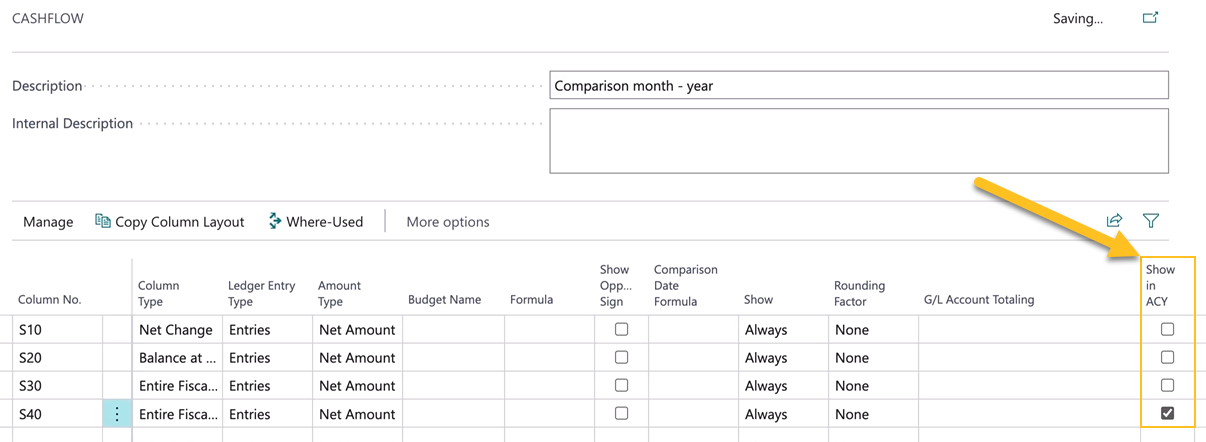Click the share icon above the grid
This screenshot has width=1206, height=442.
click(x=1114, y=221)
